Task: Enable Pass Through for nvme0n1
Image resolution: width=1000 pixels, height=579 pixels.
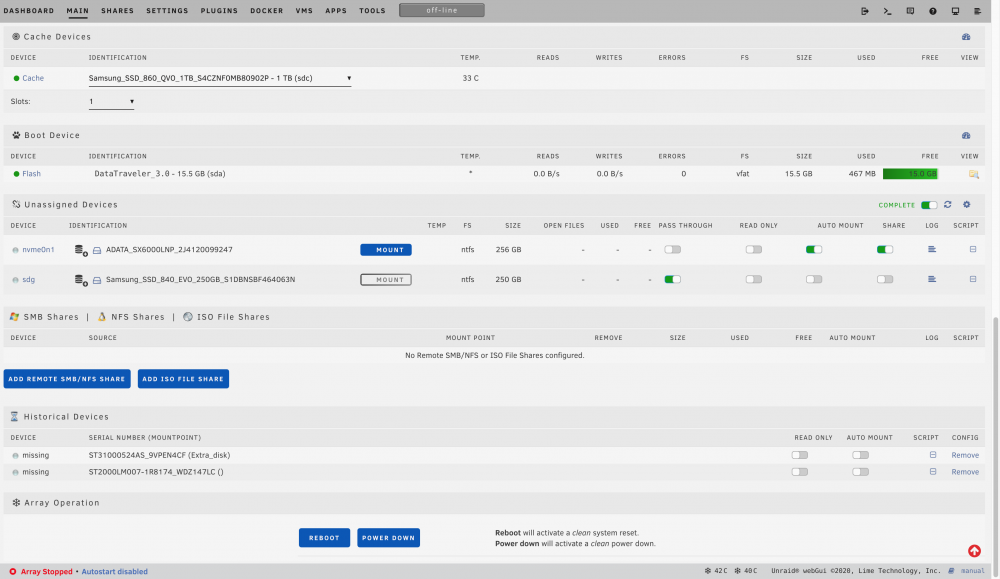Action: (672, 250)
